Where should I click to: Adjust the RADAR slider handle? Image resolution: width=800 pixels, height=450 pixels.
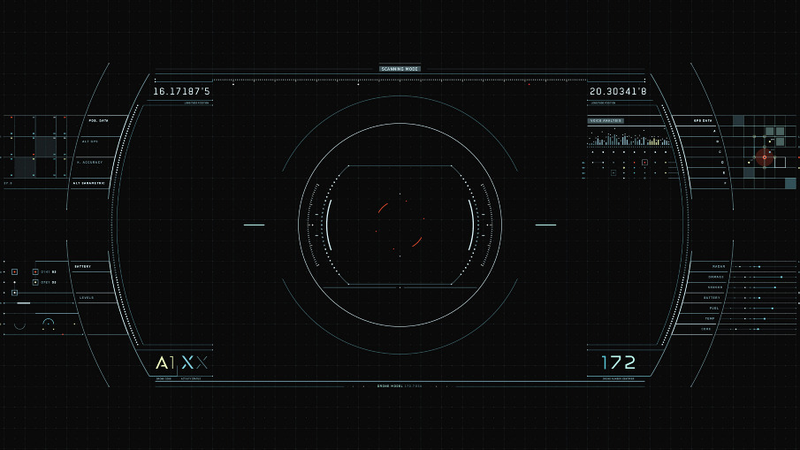pyautogui.click(x=759, y=266)
